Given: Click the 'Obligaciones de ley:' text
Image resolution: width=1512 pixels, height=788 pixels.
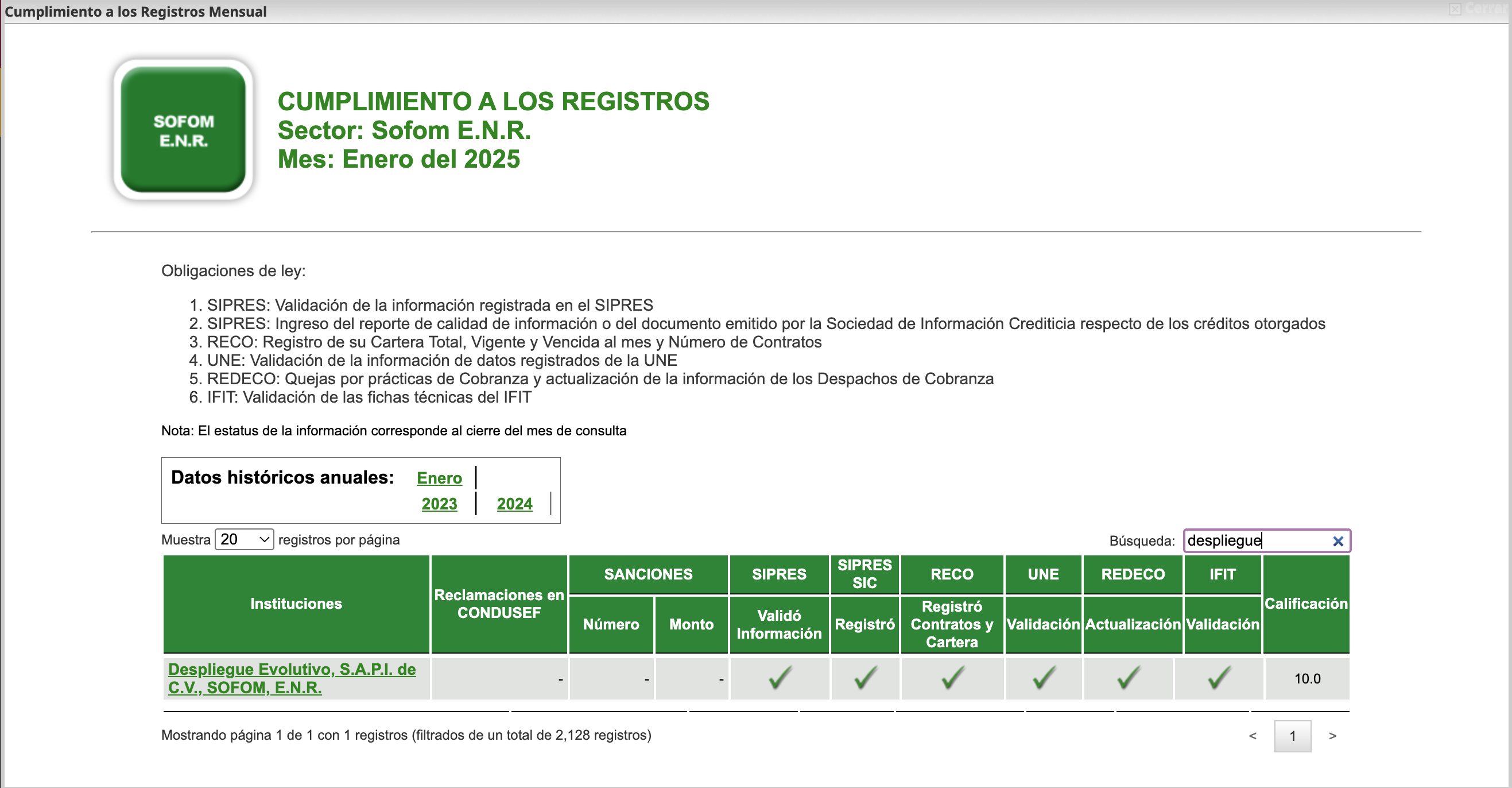Looking at the screenshot, I should pyautogui.click(x=234, y=271).
